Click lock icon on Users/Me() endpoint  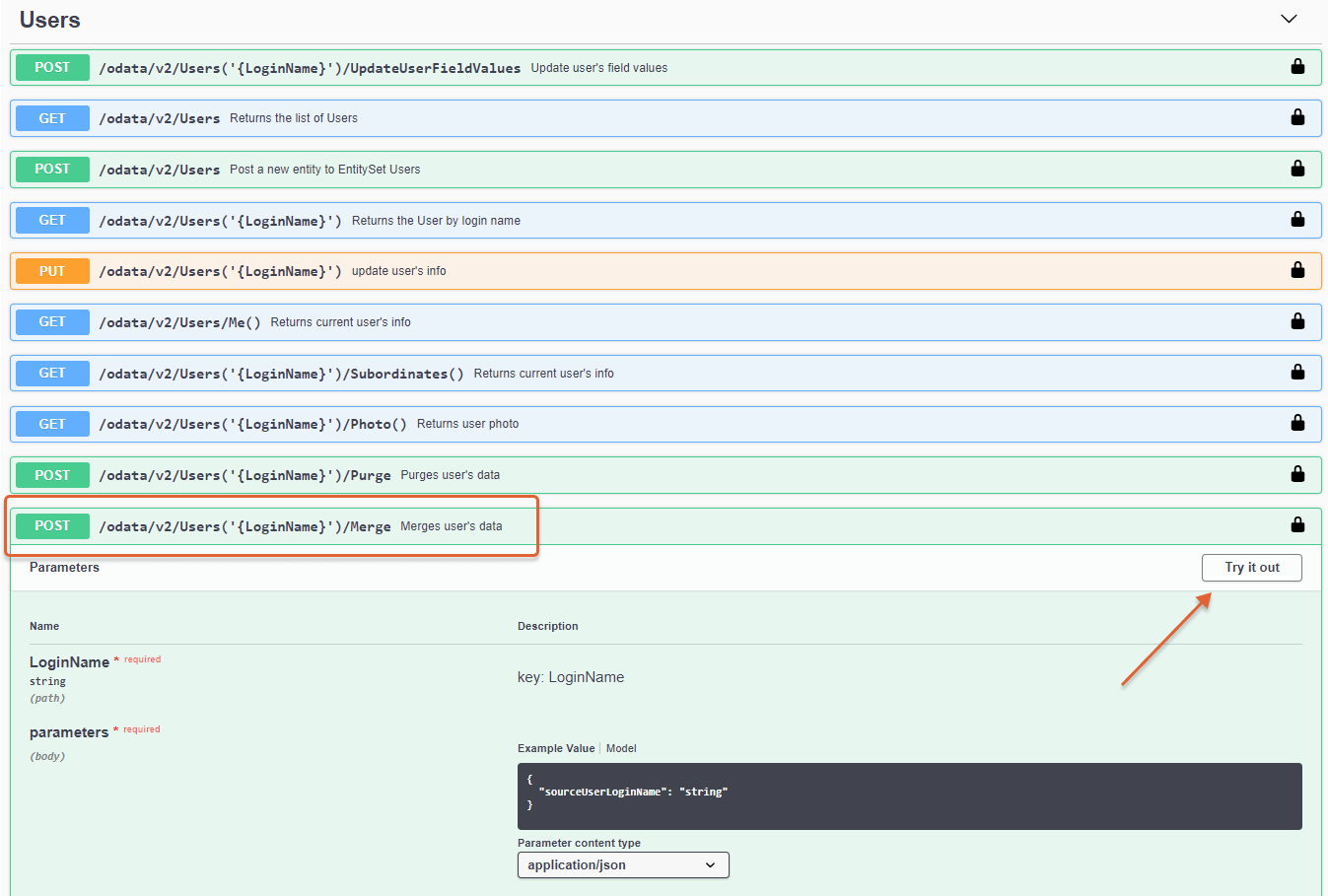click(x=1297, y=321)
